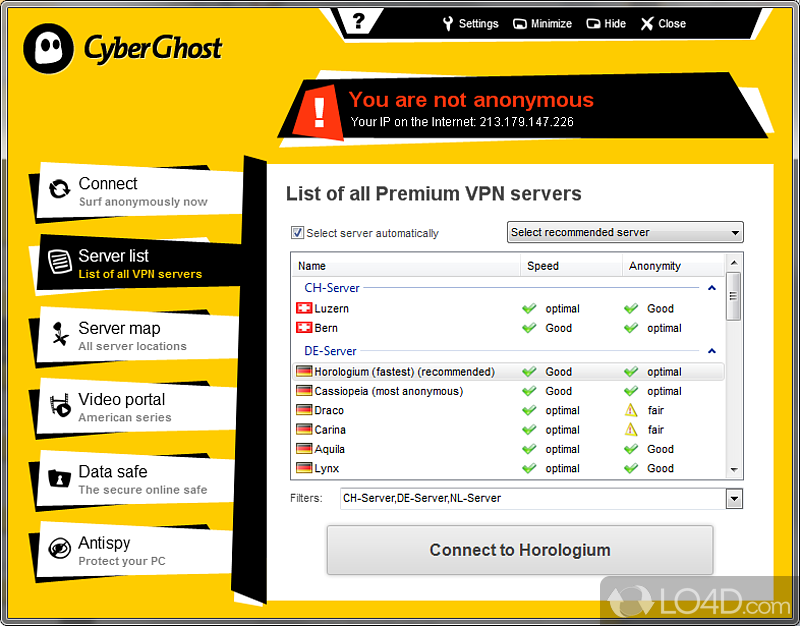Open Settings with the wrench icon

[448, 23]
